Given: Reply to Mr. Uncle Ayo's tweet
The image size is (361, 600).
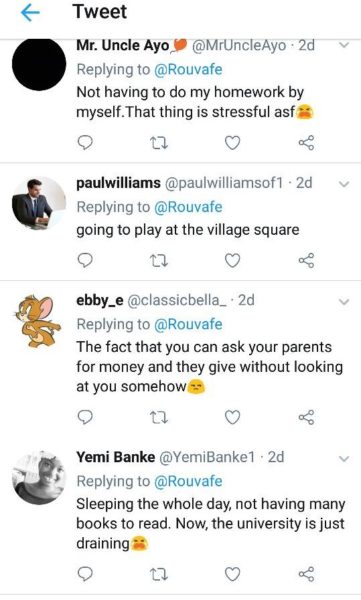Looking at the screenshot, I should 85,143.
